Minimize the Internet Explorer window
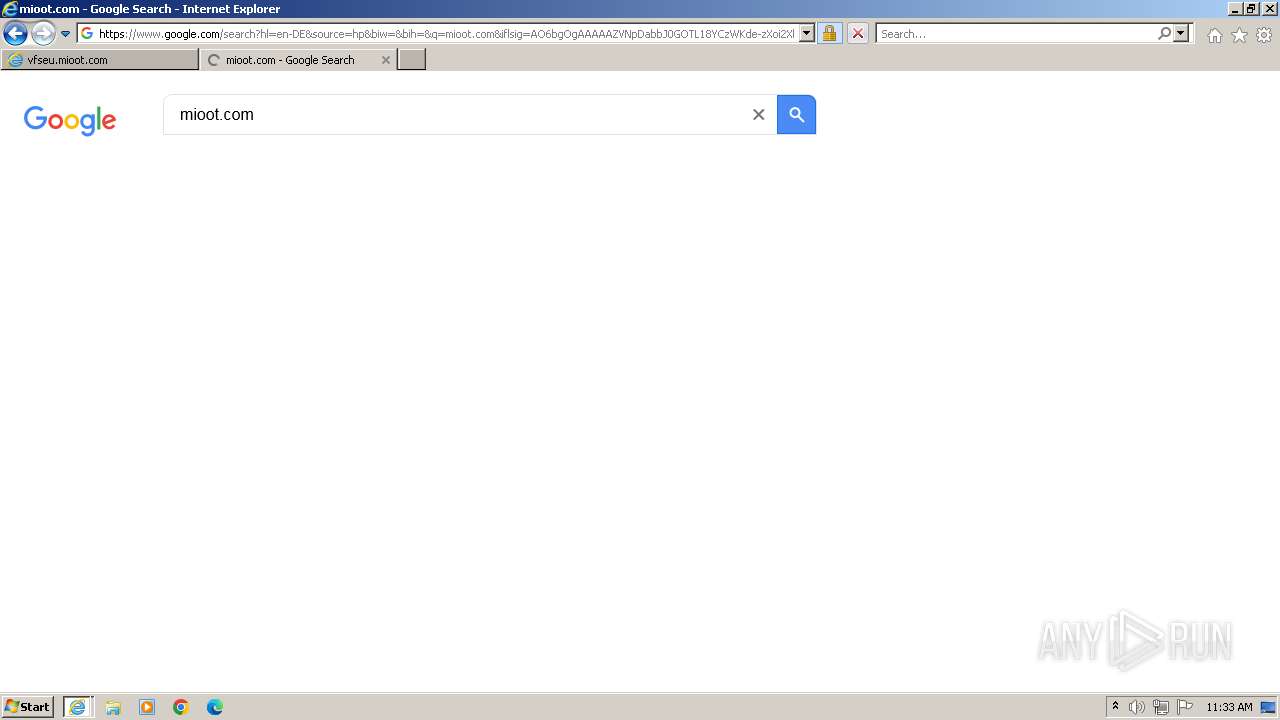Screen dimensions: 1280x720 pyautogui.click(x=1235, y=8)
